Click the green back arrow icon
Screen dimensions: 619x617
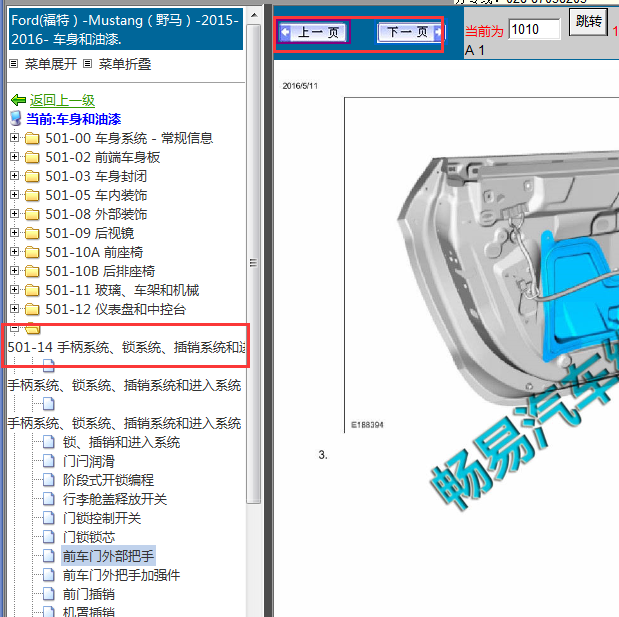(x=18, y=100)
